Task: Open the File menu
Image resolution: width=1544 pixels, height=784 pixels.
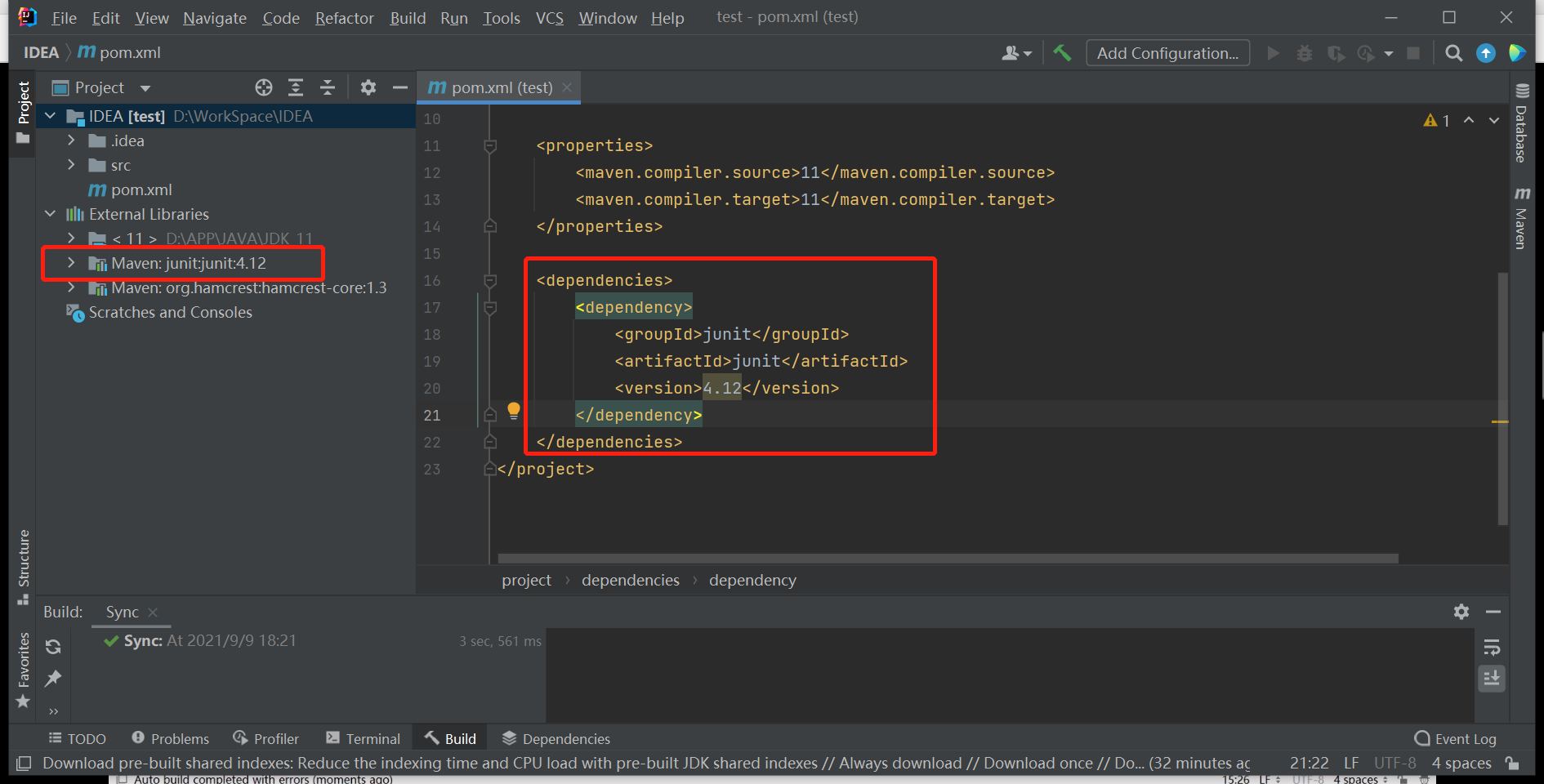Action: (x=64, y=18)
